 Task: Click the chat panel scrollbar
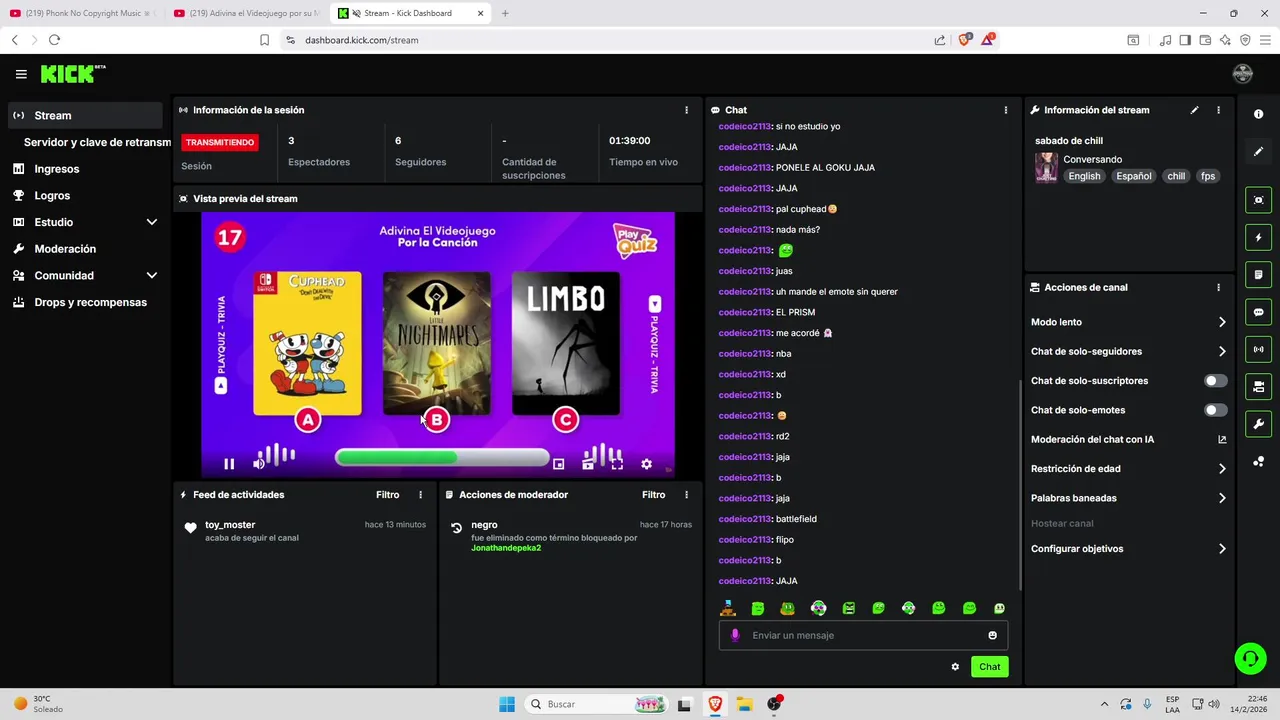point(1020,485)
